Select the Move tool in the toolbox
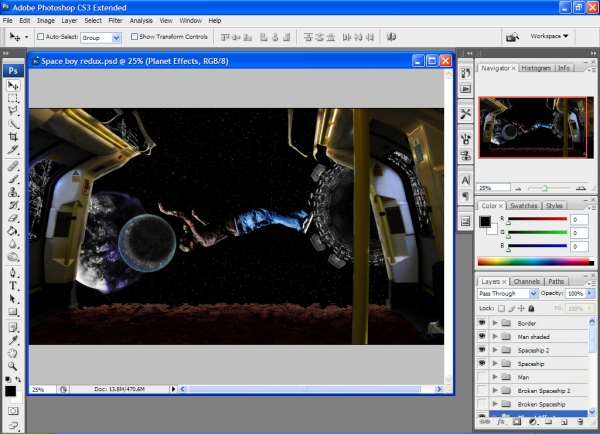Viewport: 600px width, 434px height. [x=13, y=85]
